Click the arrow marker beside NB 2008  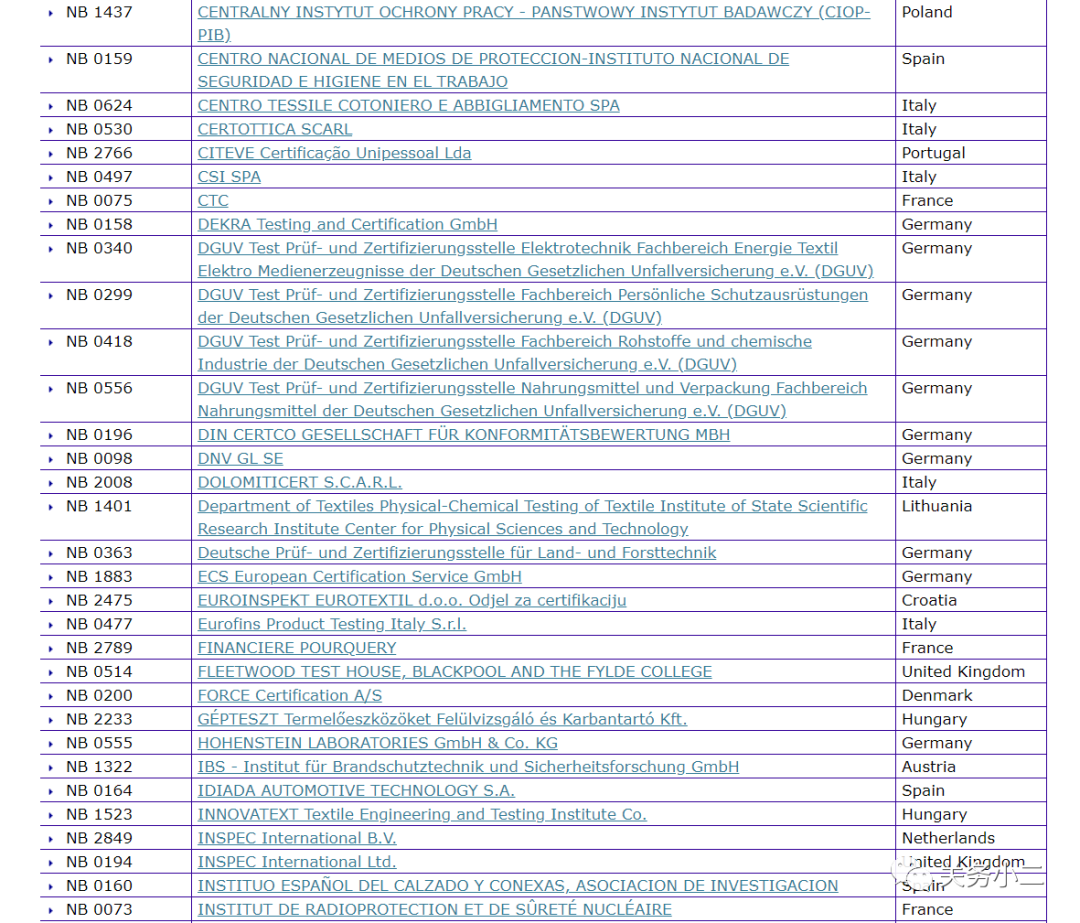[51, 483]
